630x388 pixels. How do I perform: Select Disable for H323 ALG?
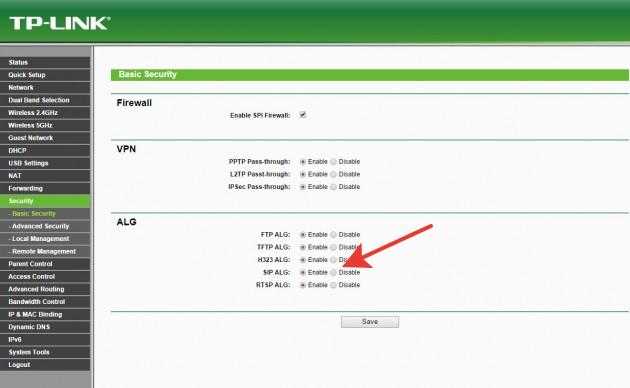pos(333,260)
